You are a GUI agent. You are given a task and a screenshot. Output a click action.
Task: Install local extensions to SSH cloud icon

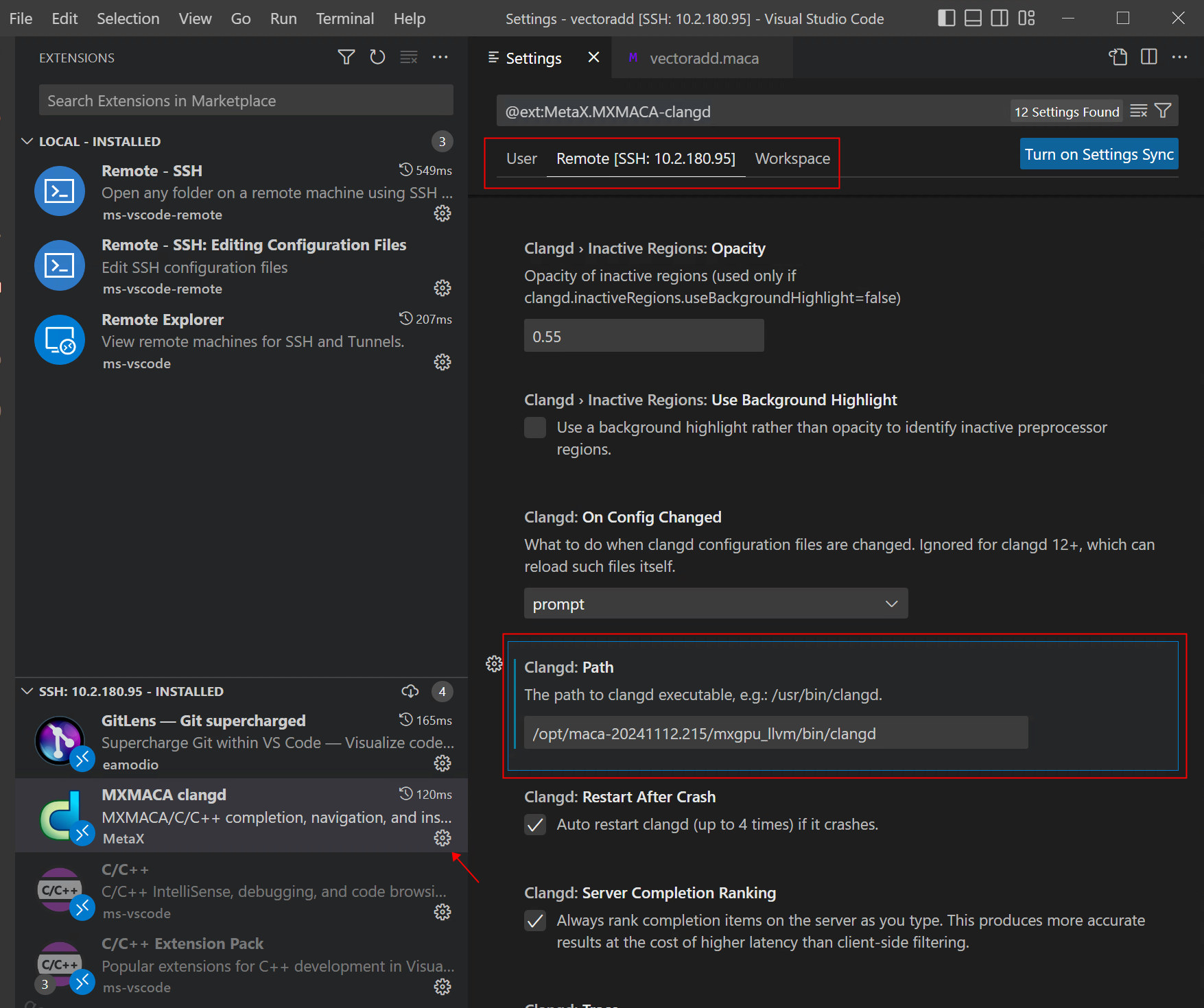410,691
